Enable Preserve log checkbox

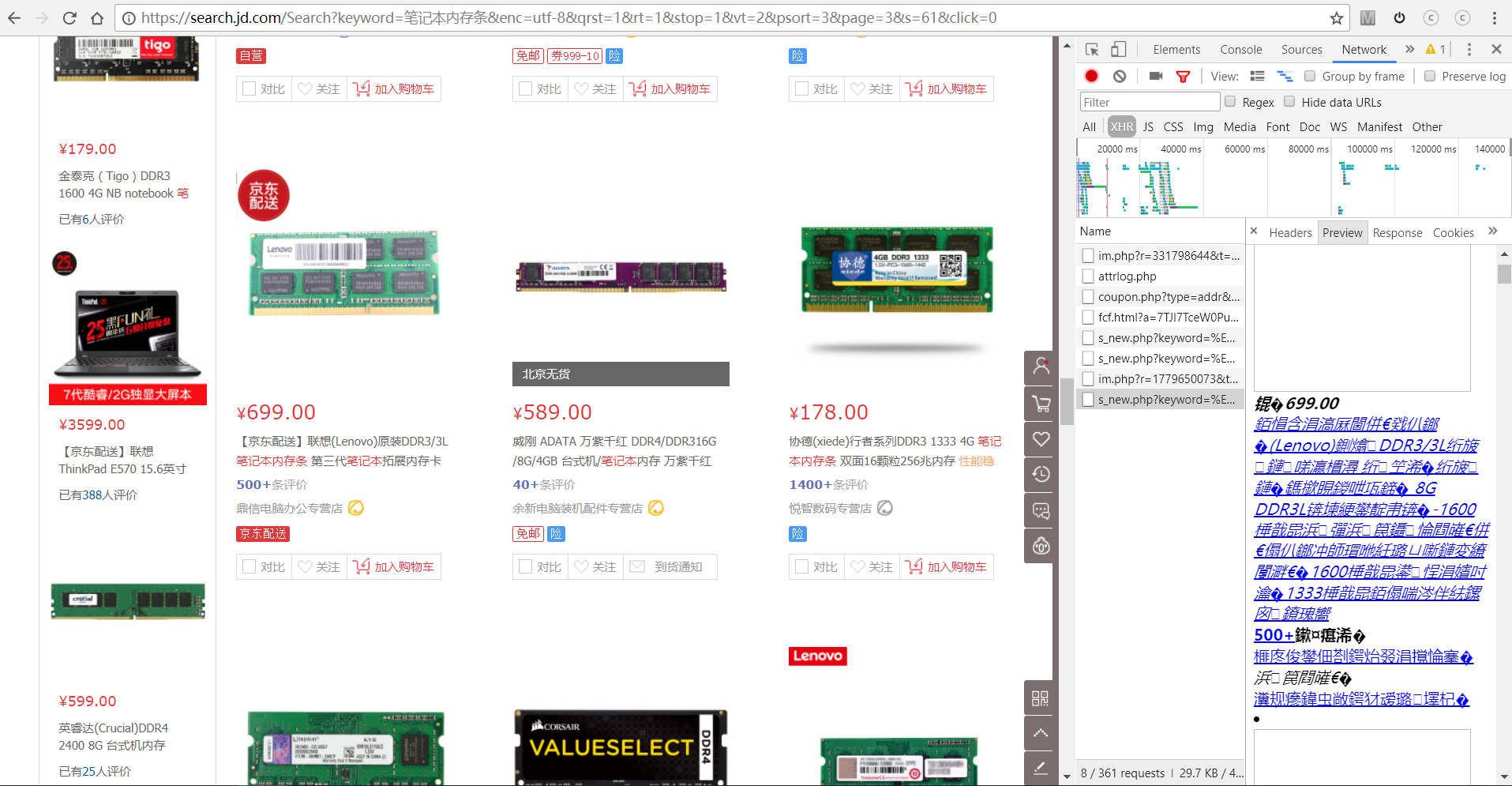(x=1430, y=76)
